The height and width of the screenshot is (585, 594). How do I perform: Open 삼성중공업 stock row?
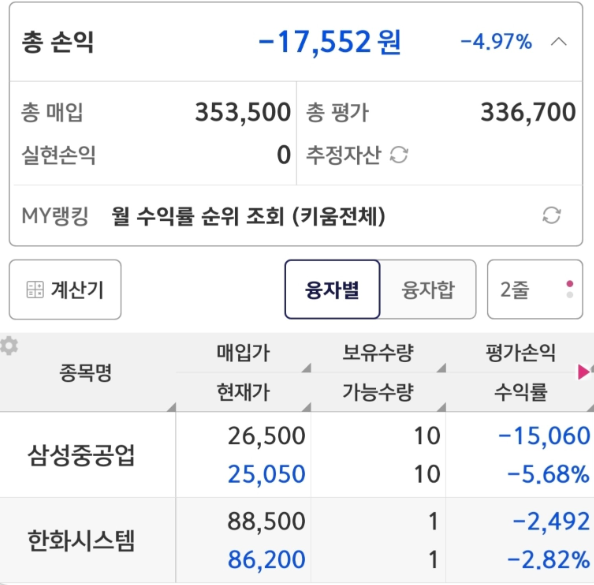(297, 455)
